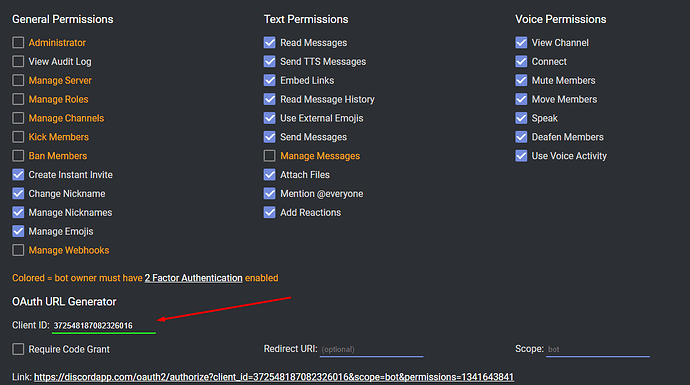Uncheck Send TTS Messages

point(270,62)
